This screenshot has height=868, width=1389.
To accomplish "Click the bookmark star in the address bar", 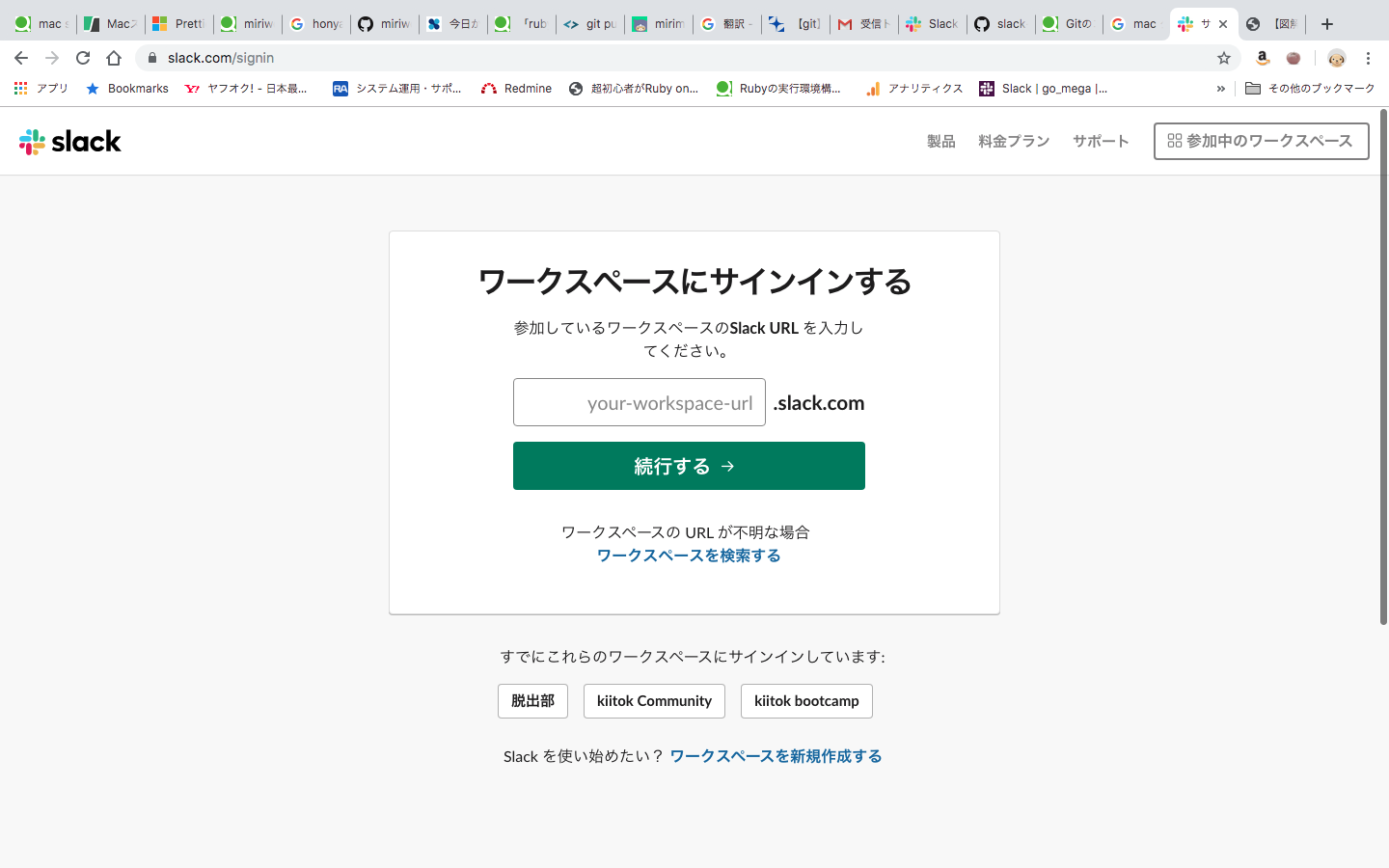I will pos(1223,58).
